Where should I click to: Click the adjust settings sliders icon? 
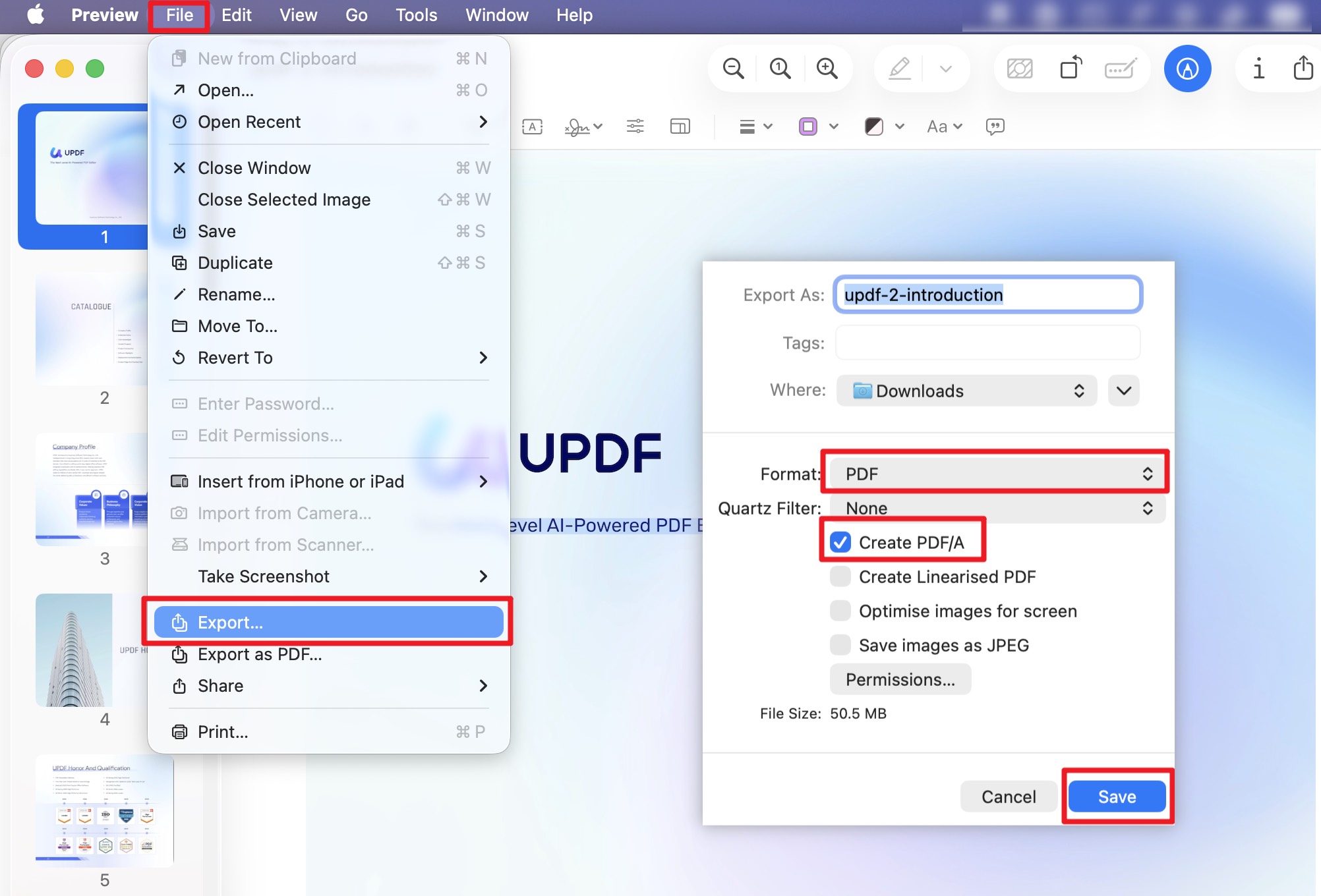(x=635, y=126)
